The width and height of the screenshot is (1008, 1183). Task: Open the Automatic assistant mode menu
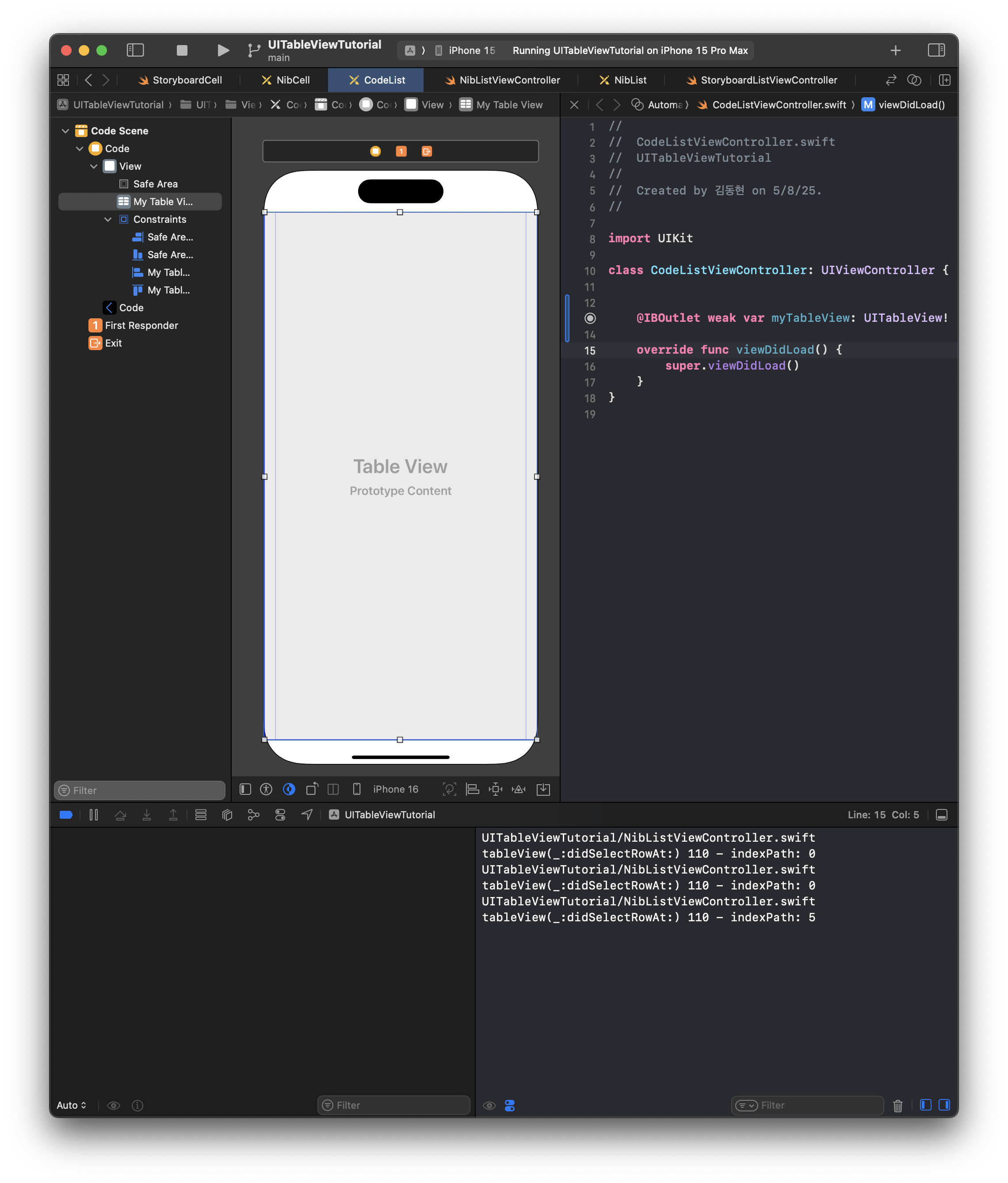[657, 104]
